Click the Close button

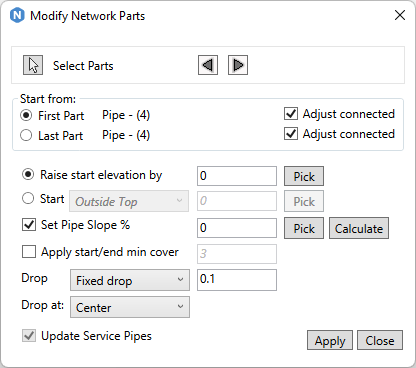pyautogui.click(x=380, y=340)
